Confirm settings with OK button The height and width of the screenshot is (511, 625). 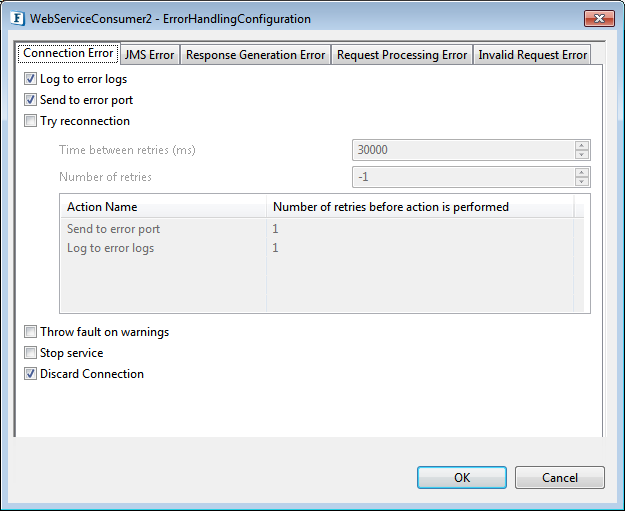462,478
